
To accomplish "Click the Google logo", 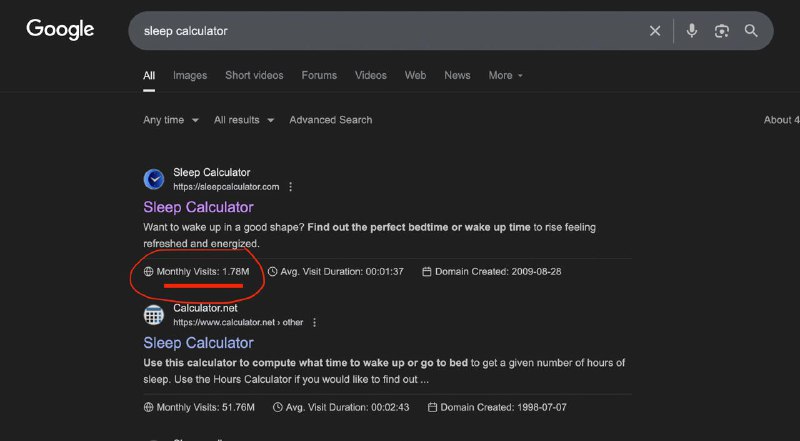I will (x=60, y=30).
